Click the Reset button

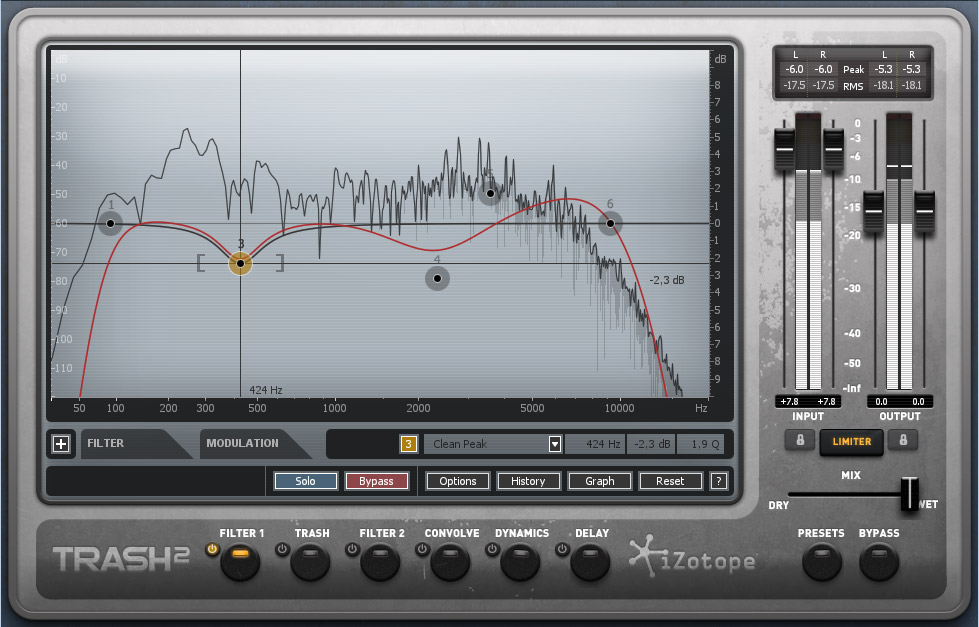(x=670, y=481)
